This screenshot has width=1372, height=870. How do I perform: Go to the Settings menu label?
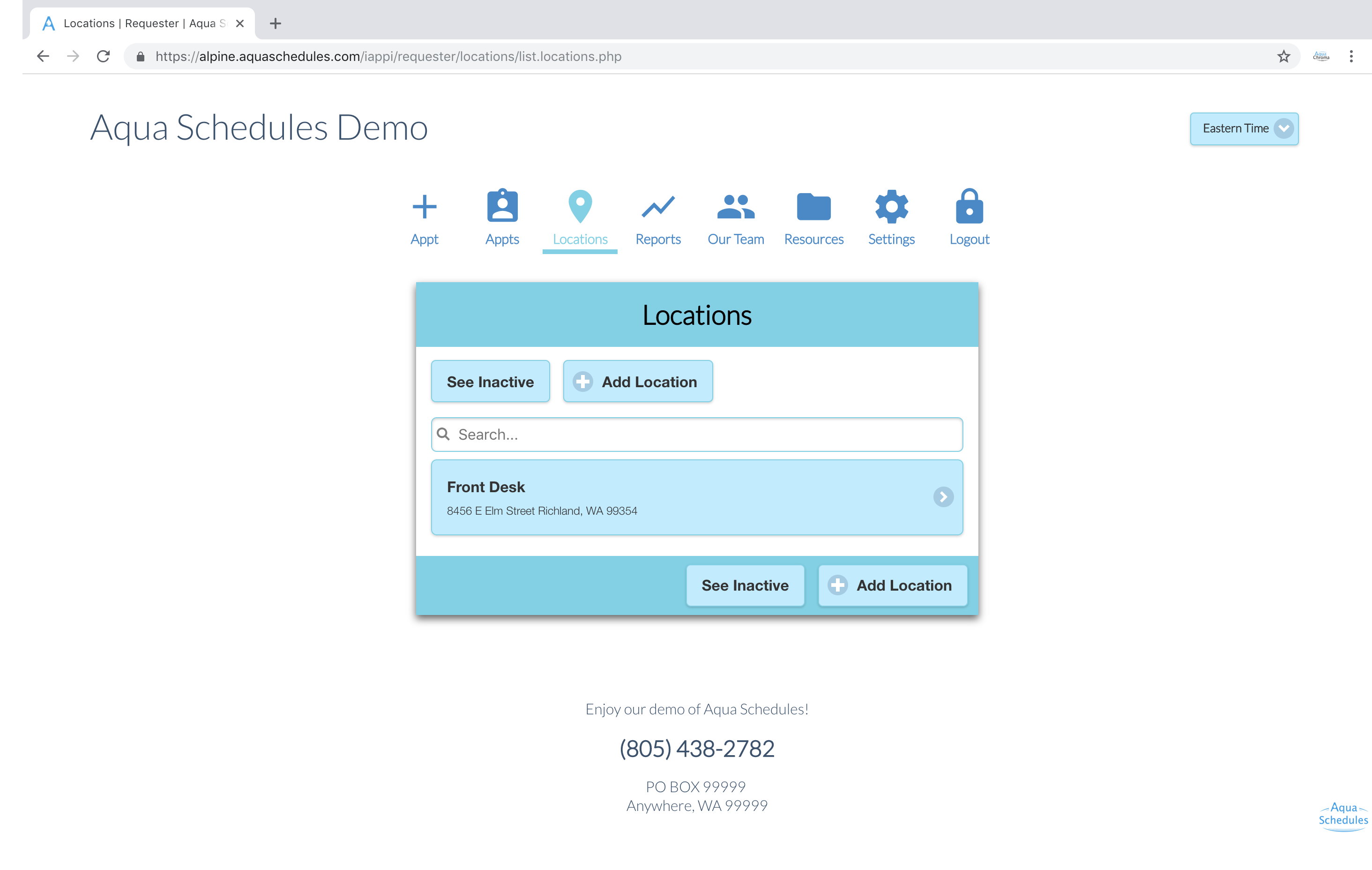click(891, 240)
